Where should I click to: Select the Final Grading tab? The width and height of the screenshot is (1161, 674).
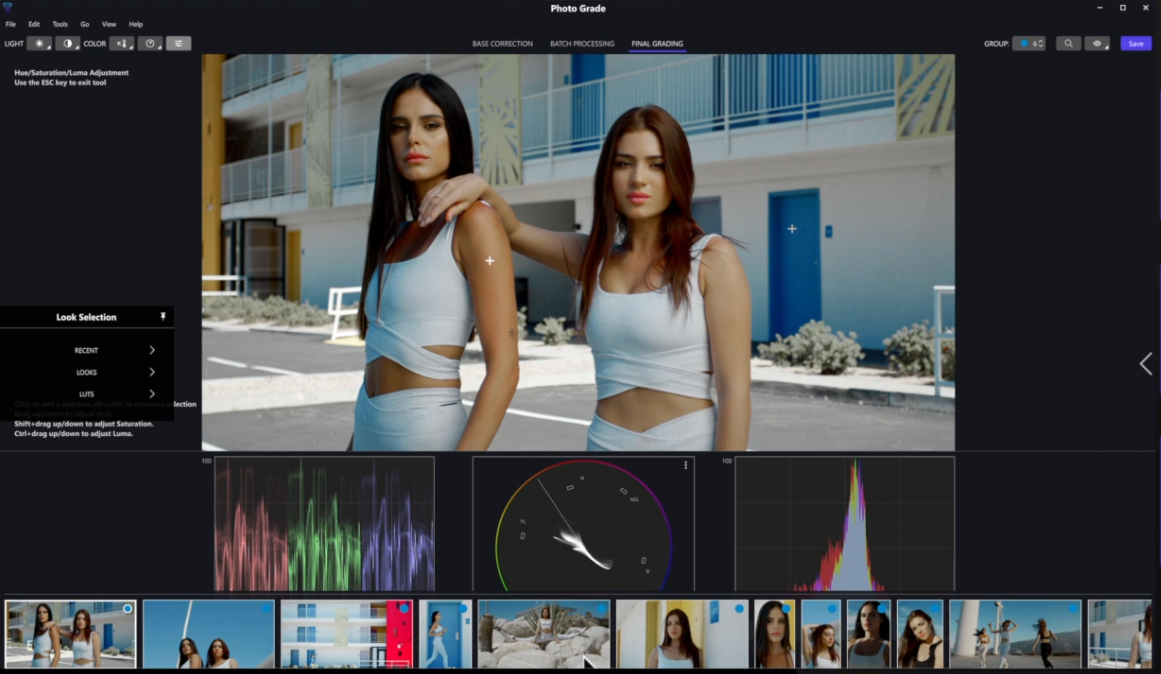[657, 44]
